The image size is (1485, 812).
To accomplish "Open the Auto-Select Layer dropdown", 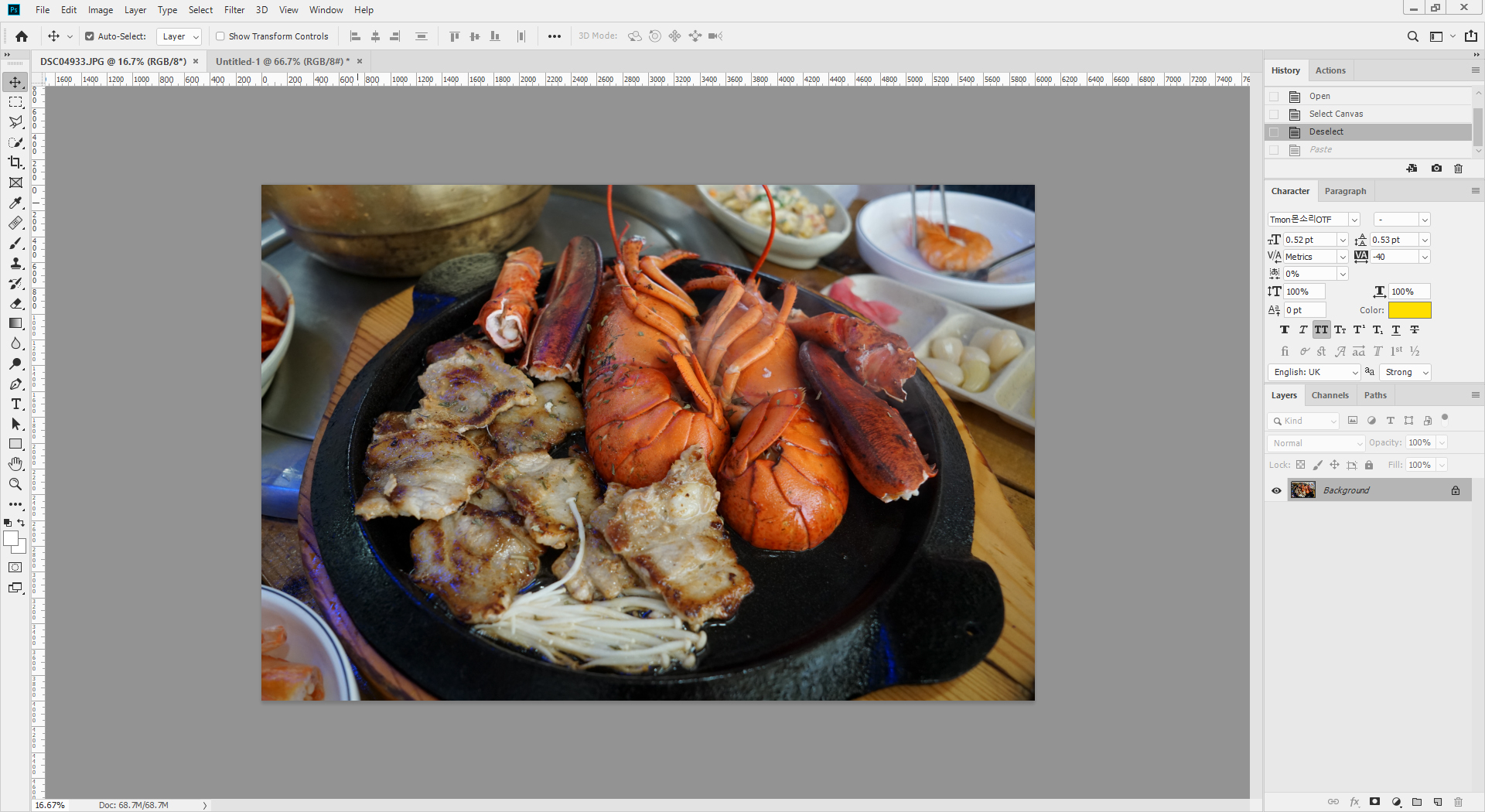I will (179, 36).
